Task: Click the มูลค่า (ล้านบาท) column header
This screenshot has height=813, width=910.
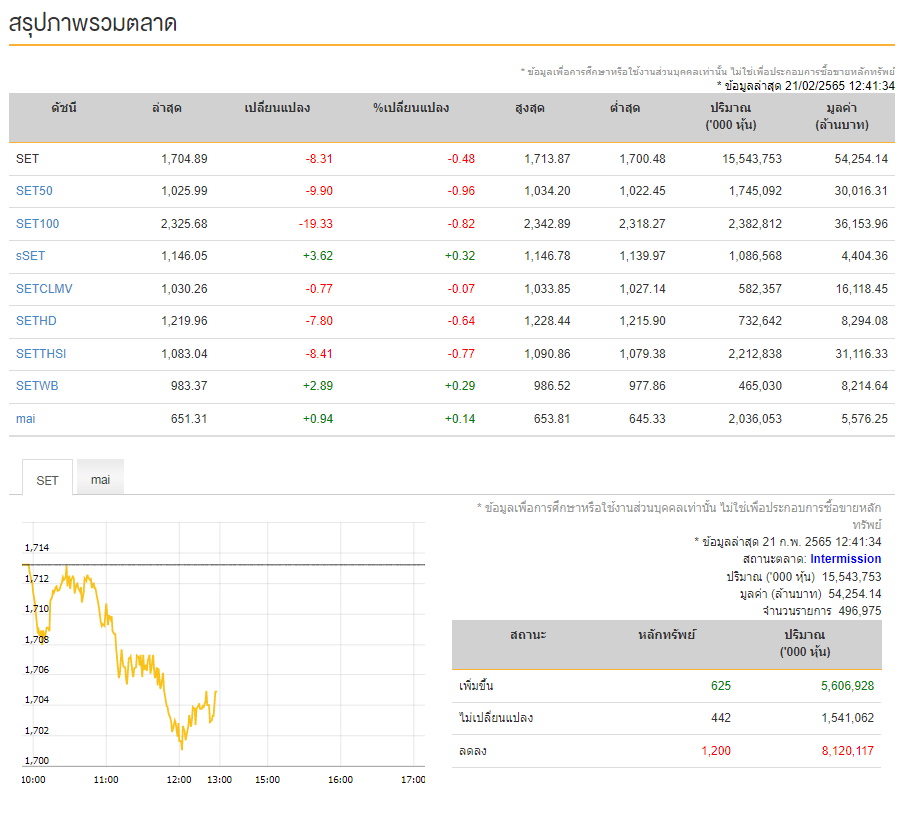Action: [842, 116]
